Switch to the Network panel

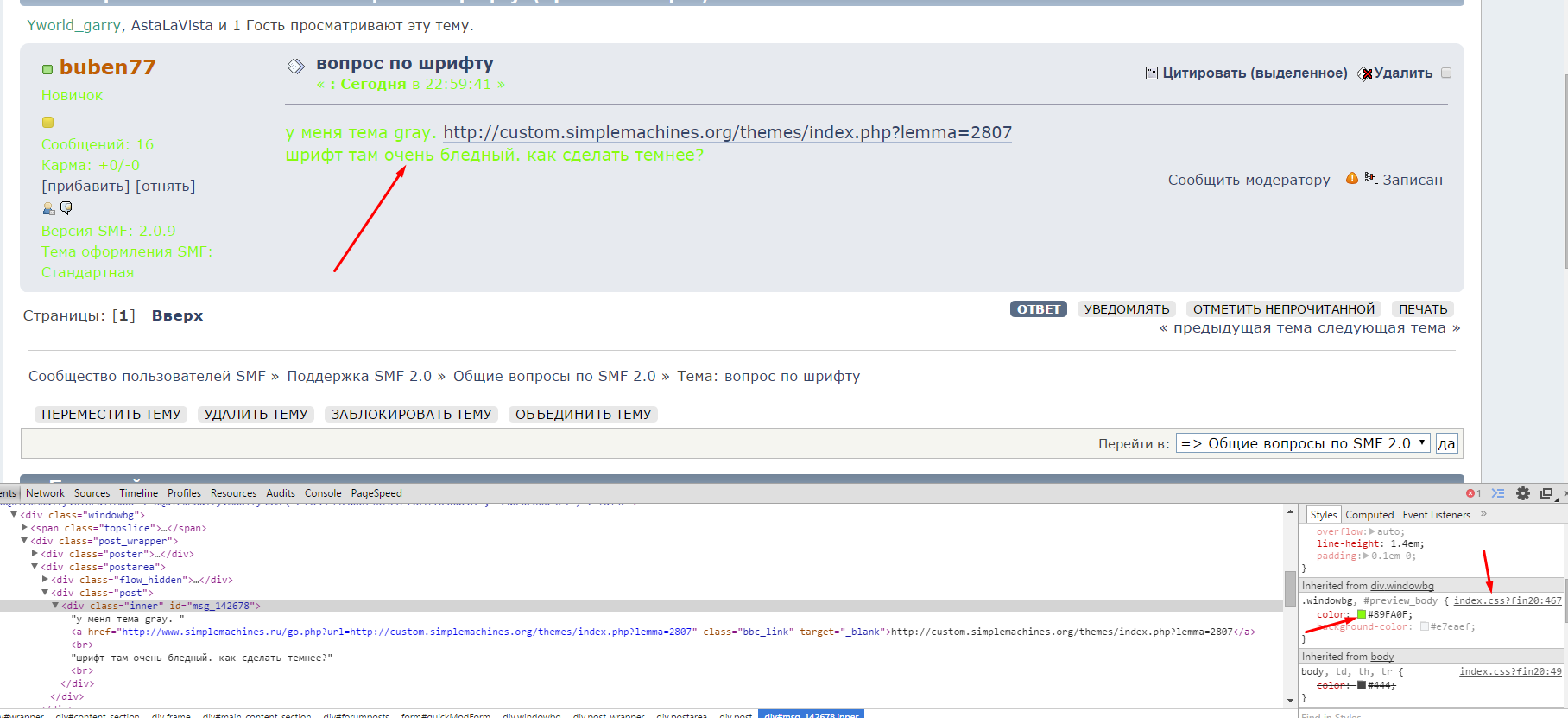click(x=45, y=493)
